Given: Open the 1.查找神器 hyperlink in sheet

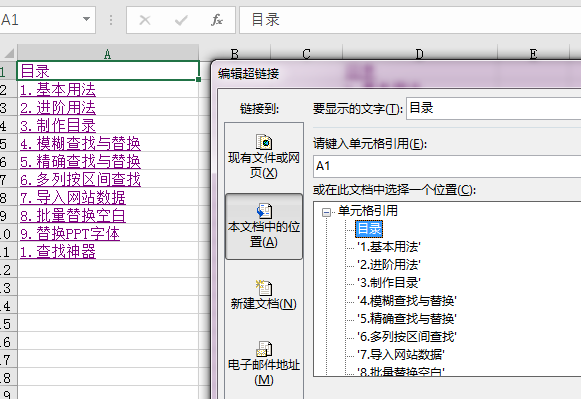Looking at the screenshot, I should (58, 252).
